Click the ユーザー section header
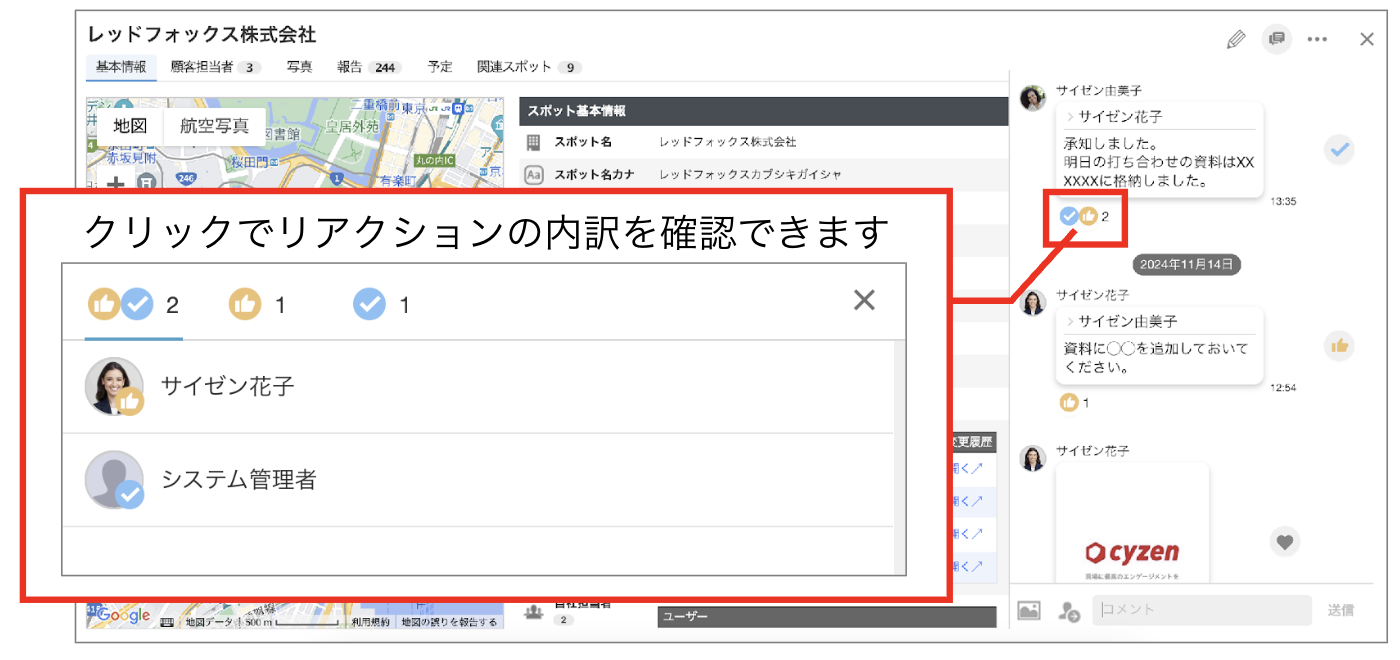 pyautogui.click(x=827, y=617)
